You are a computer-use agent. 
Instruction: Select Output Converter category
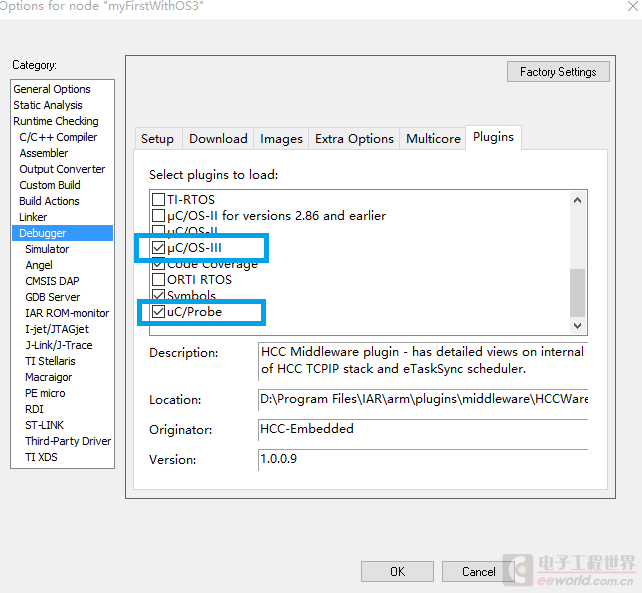tap(62, 169)
